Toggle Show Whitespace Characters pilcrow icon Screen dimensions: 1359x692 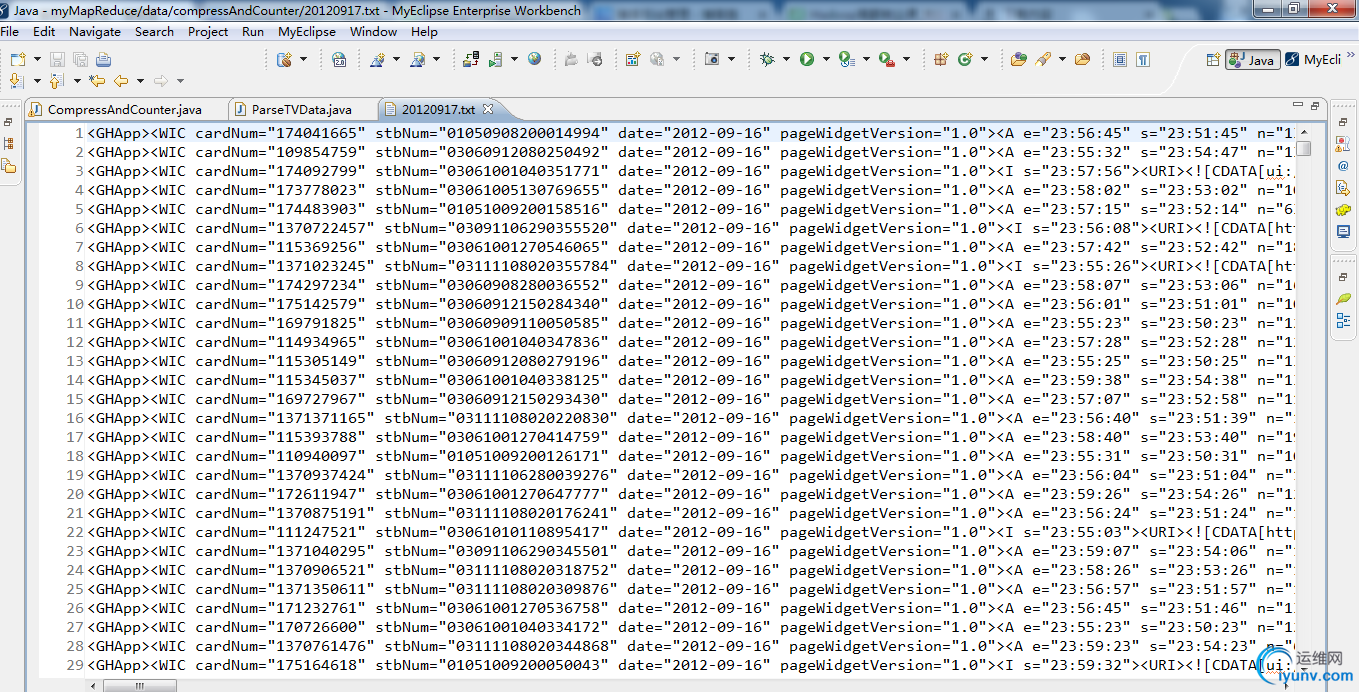(x=1142, y=60)
